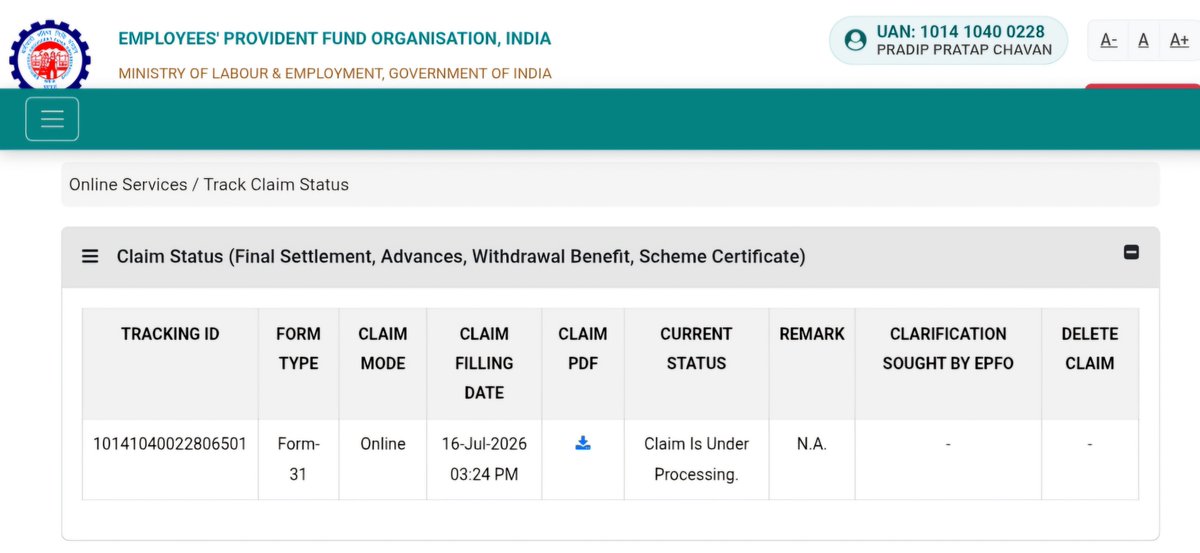
Task: Click Claim Is Under Processing status
Action: click(696, 459)
